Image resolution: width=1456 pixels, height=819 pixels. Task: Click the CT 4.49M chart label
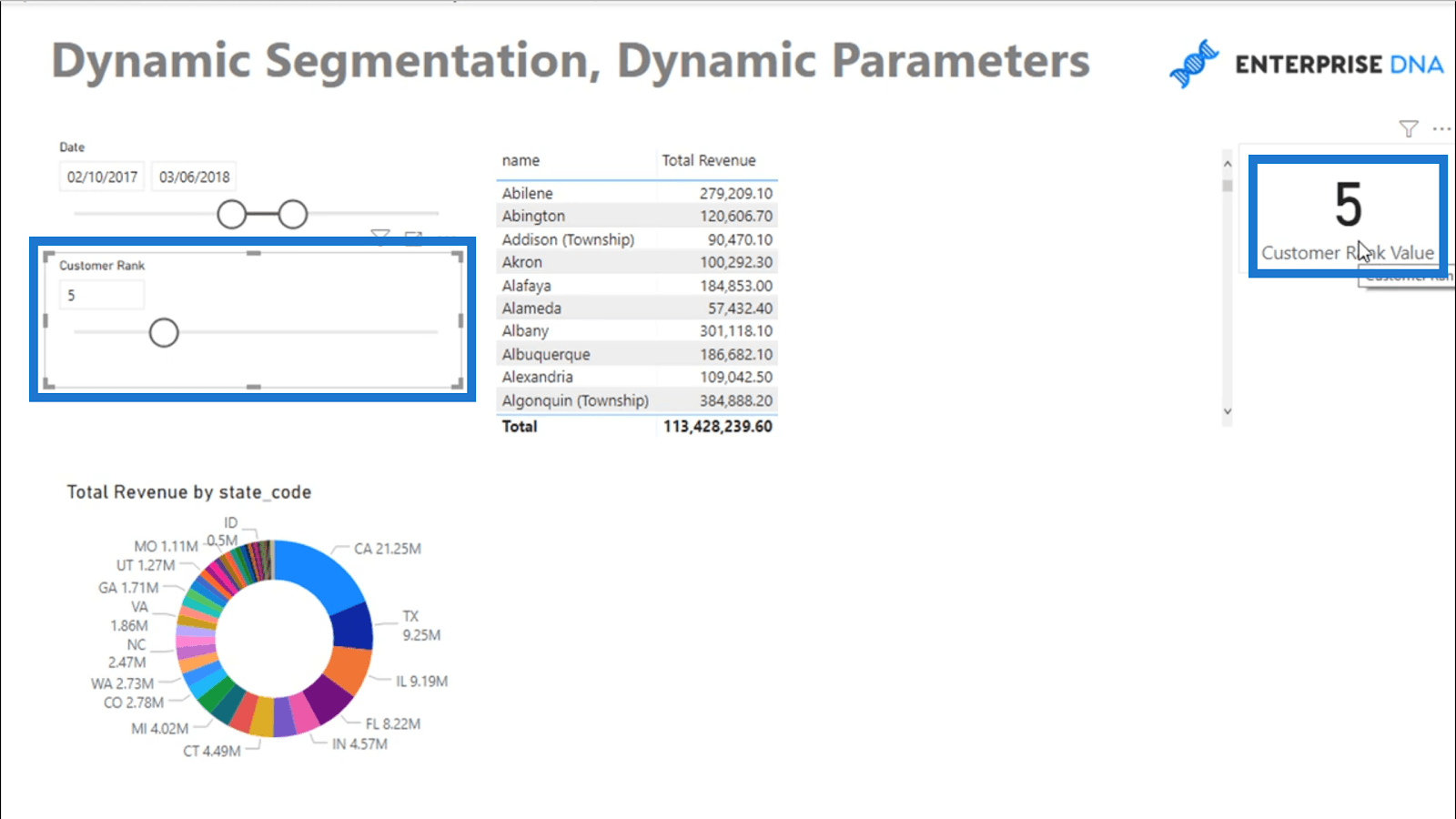pos(212,751)
